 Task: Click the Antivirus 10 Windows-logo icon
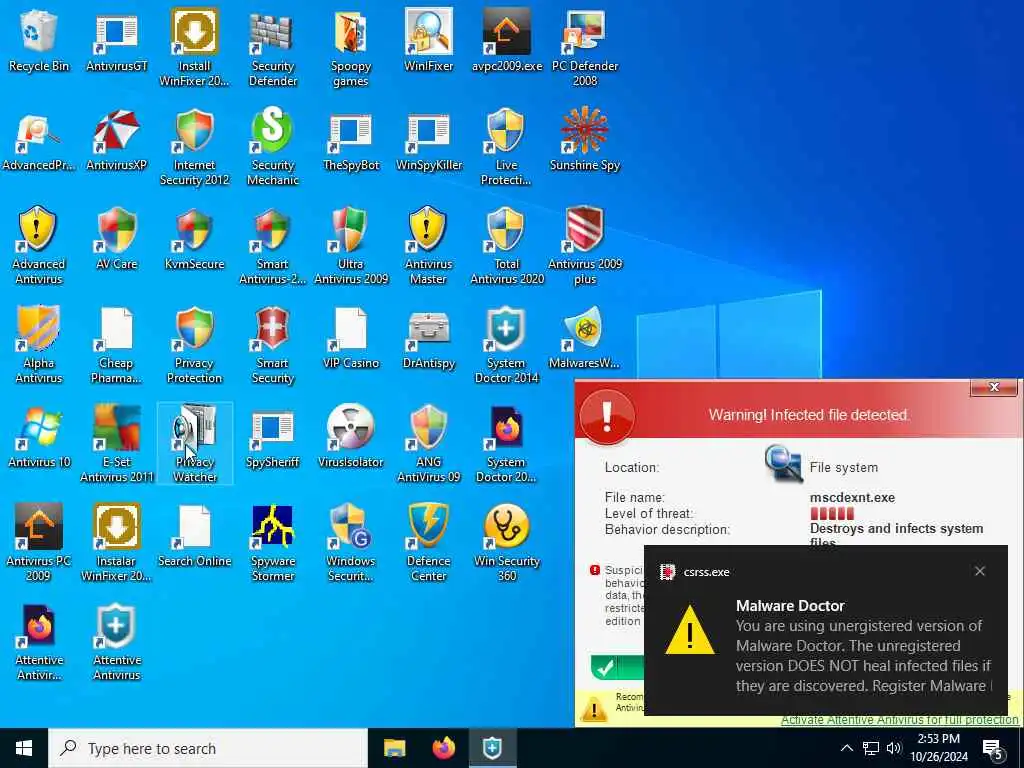(39, 438)
